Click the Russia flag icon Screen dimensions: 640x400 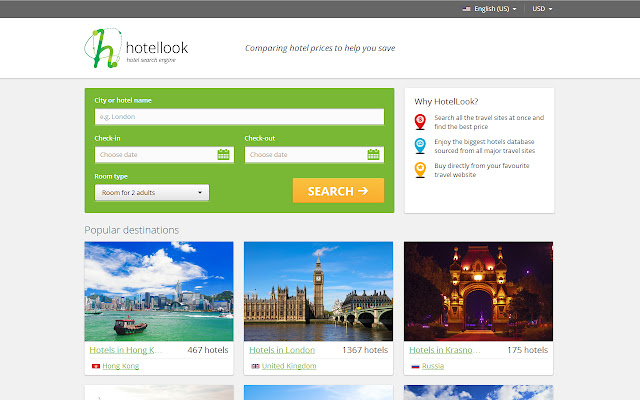point(416,366)
